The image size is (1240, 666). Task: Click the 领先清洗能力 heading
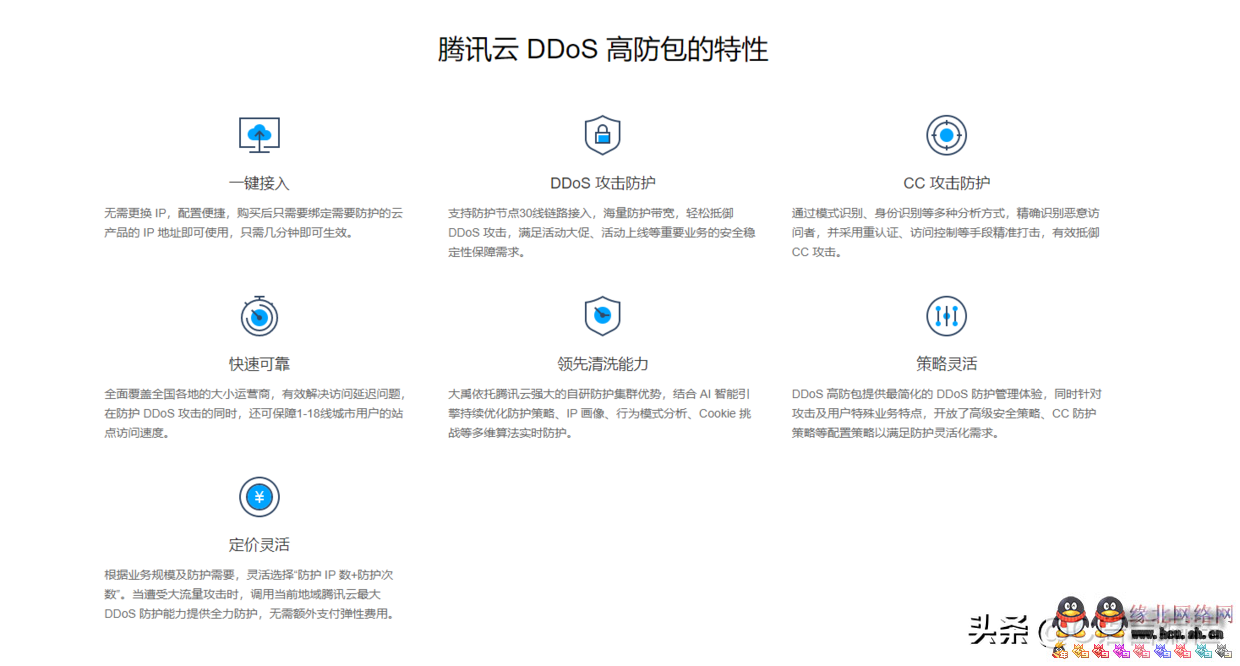coord(603,364)
